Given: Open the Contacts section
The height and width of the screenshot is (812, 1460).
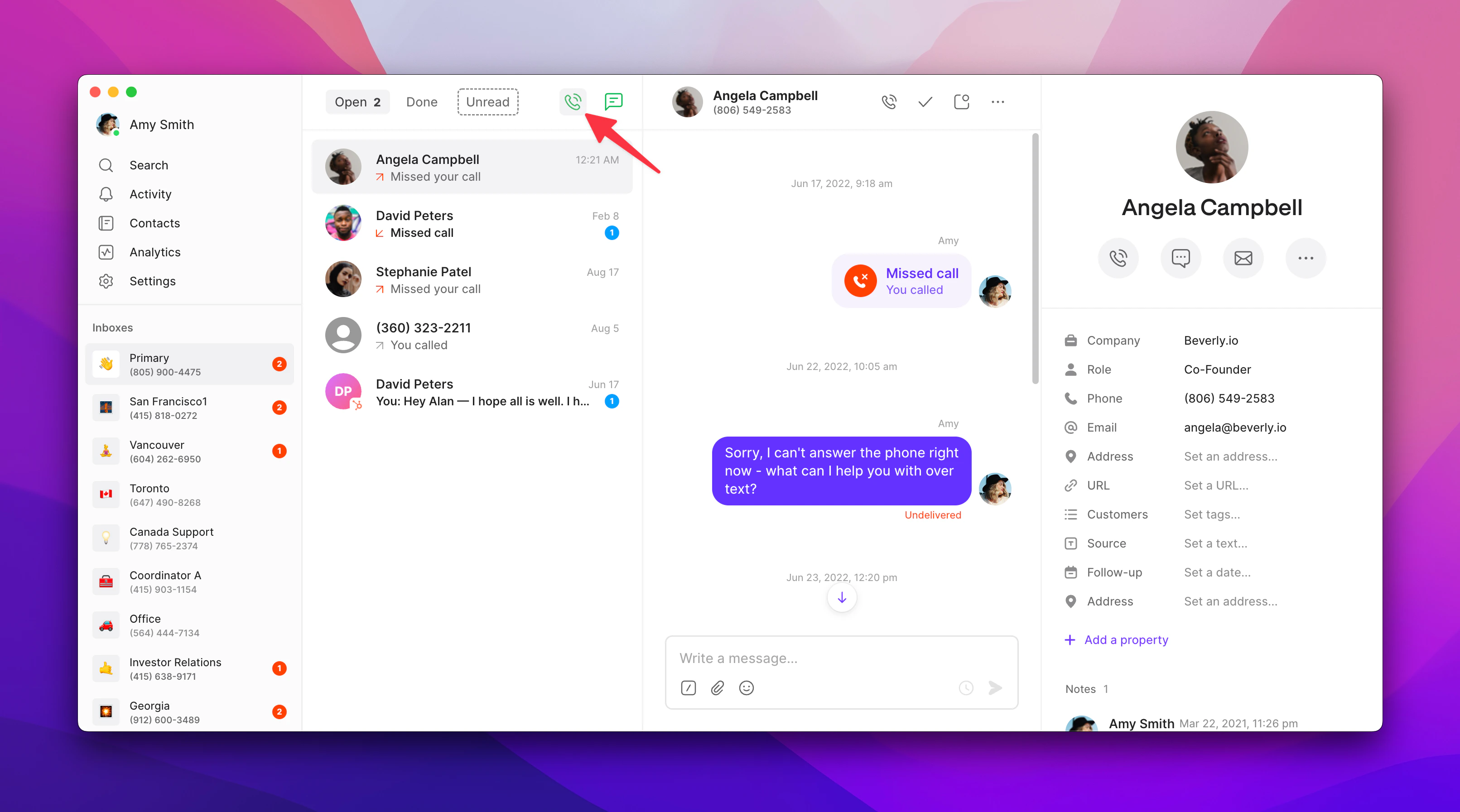Looking at the screenshot, I should (154, 223).
